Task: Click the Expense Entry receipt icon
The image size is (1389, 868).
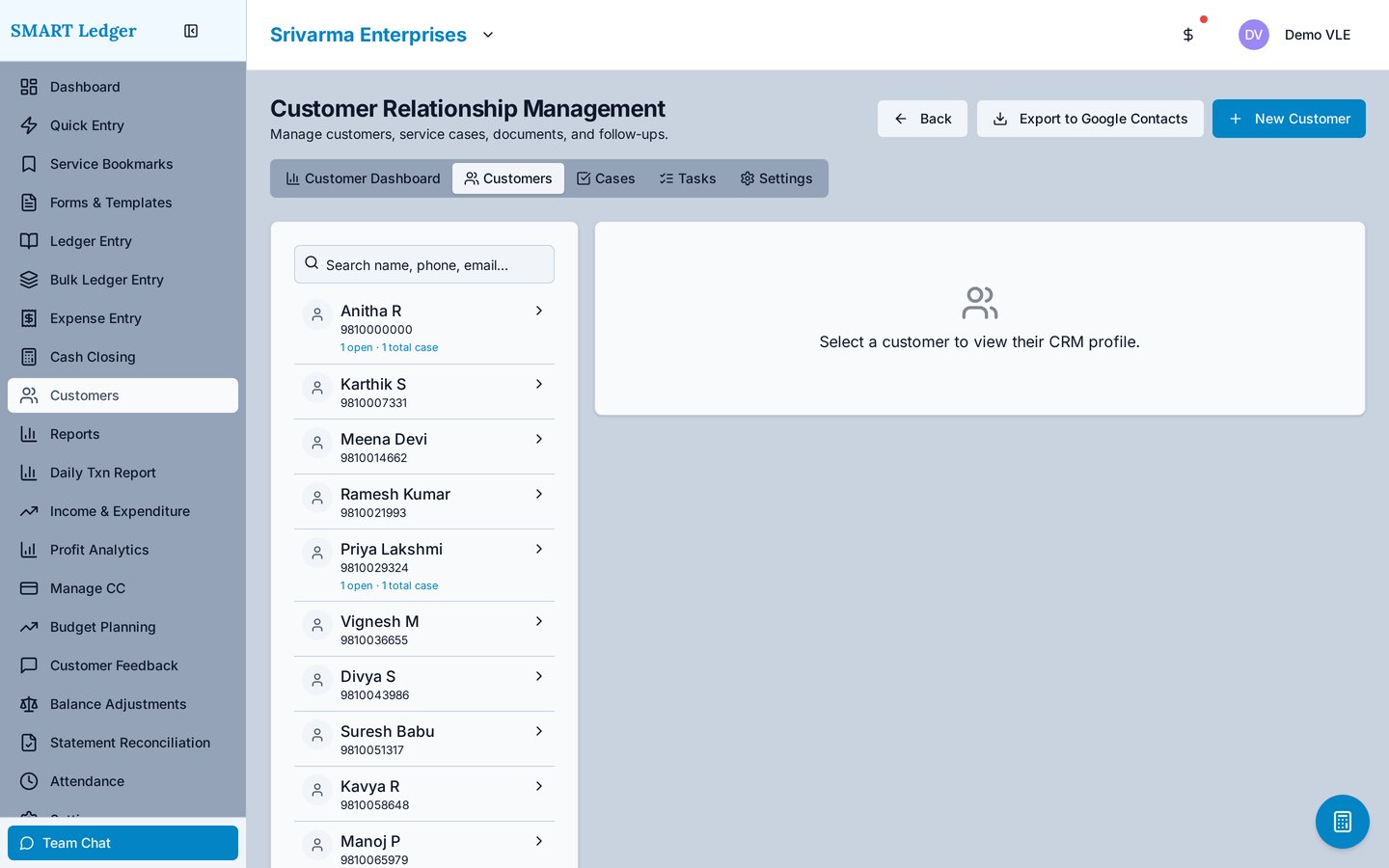Action: point(29,318)
